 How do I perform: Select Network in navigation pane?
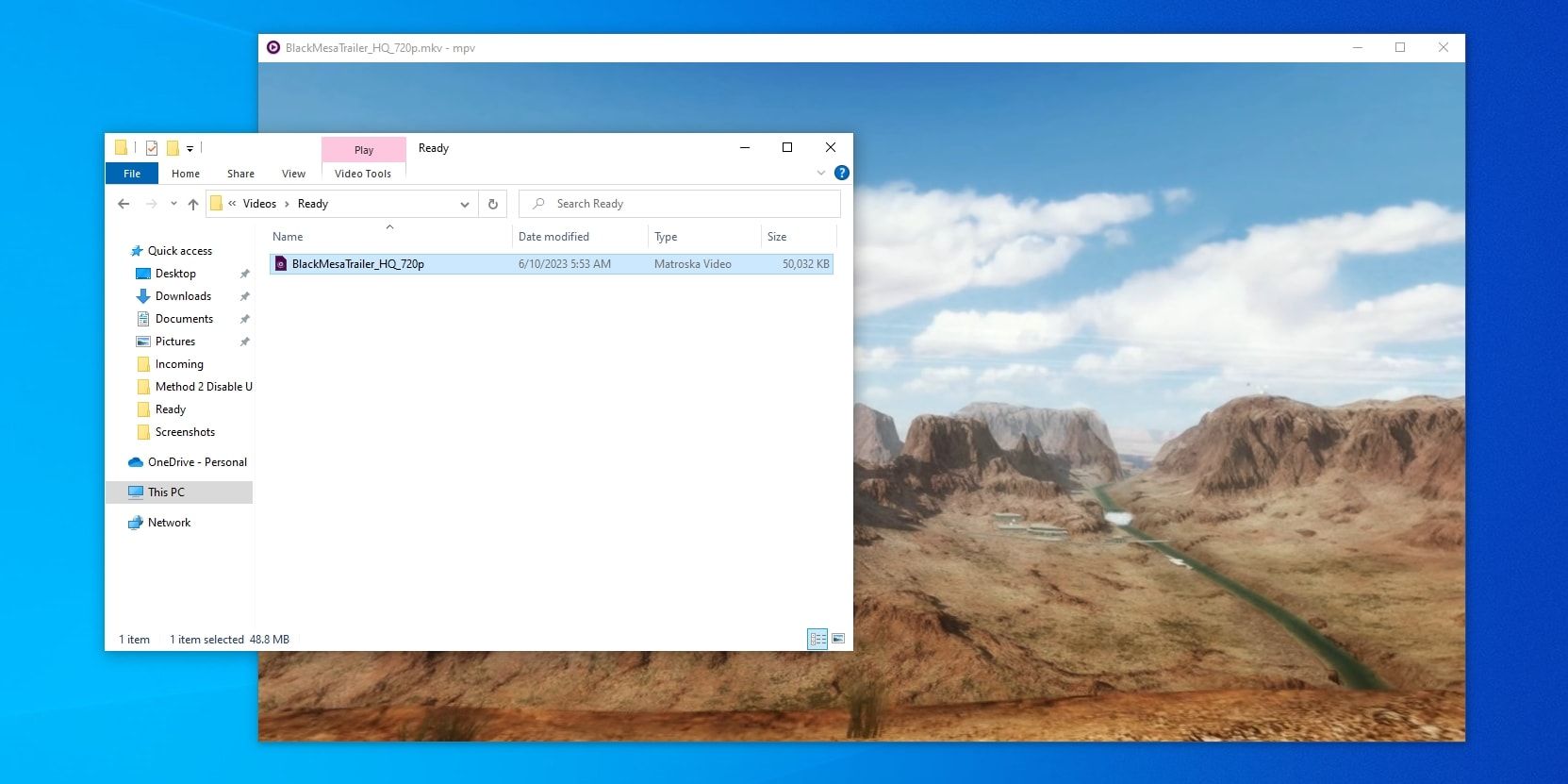(169, 523)
